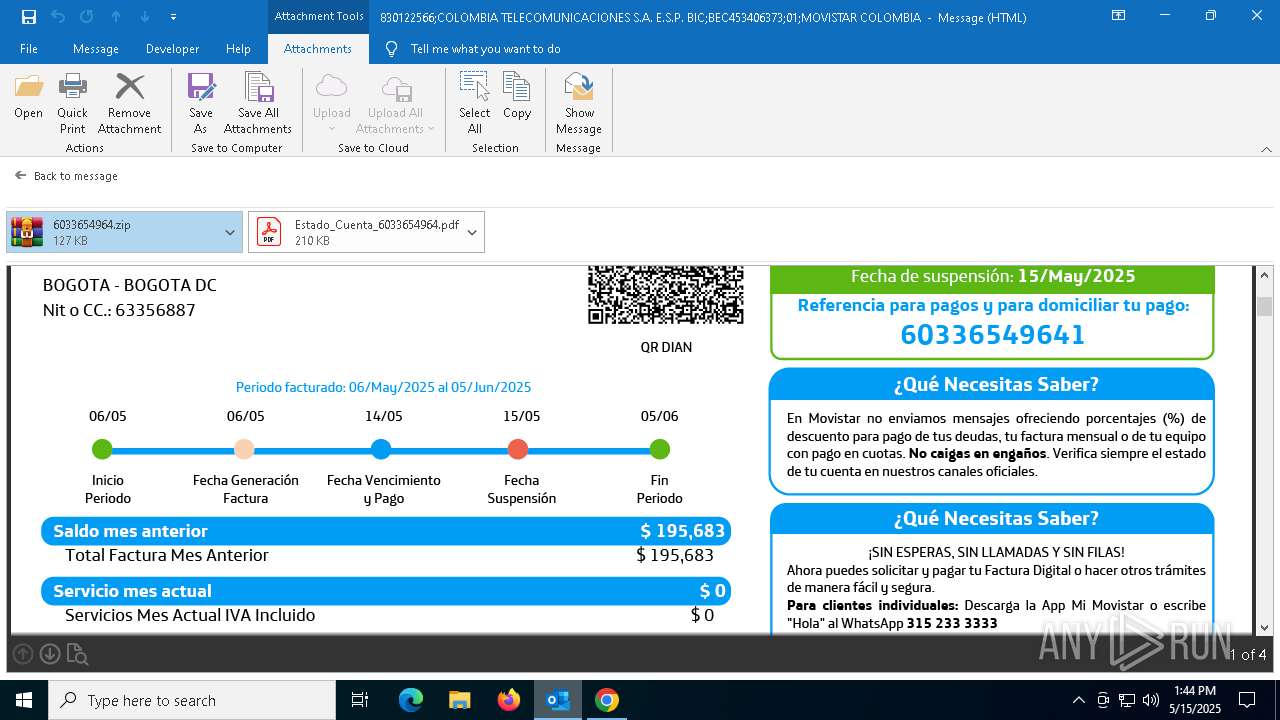Switch to the Developer tab

point(172,48)
